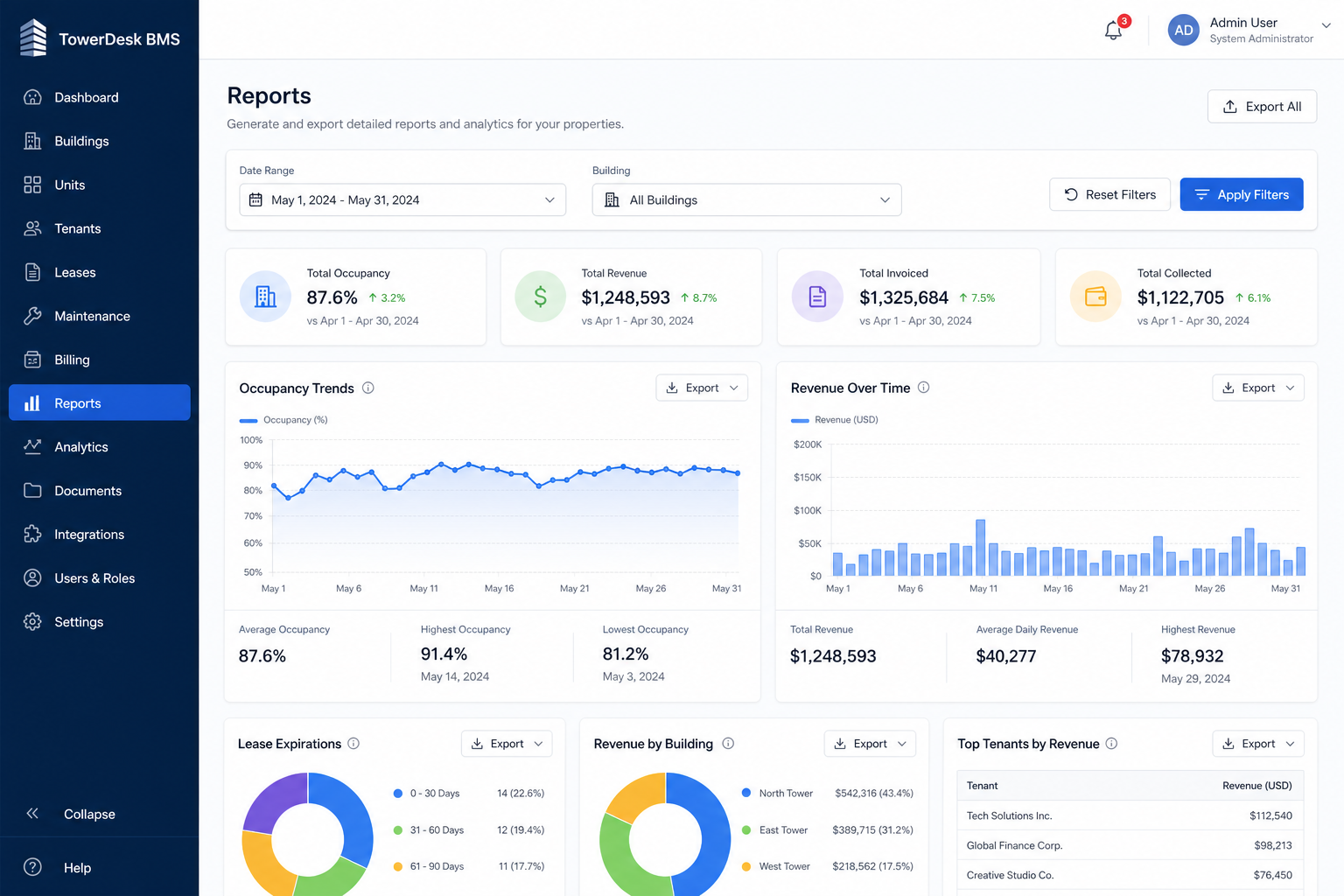
Task: Click the Collapse double-chevron icon
Action: pos(32,814)
